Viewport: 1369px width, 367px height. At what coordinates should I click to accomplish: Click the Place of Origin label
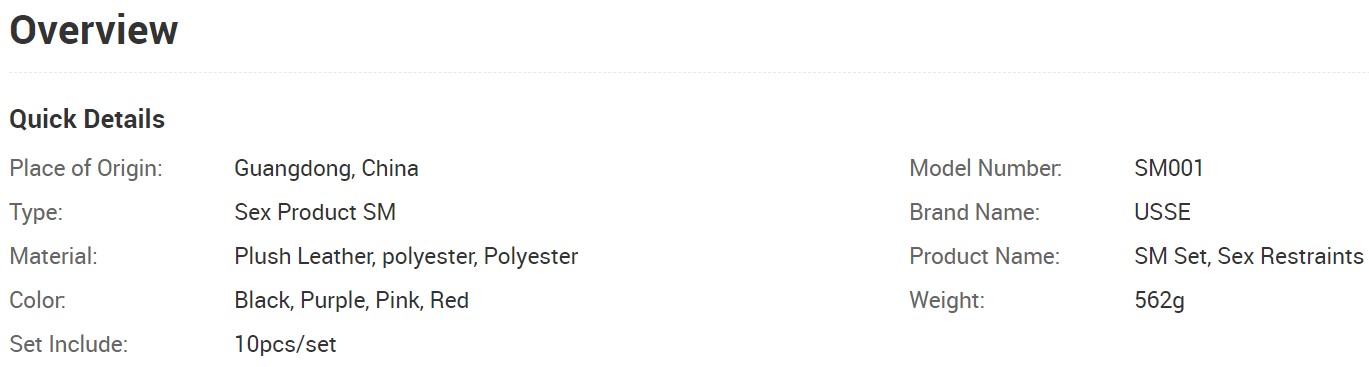tap(86, 168)
